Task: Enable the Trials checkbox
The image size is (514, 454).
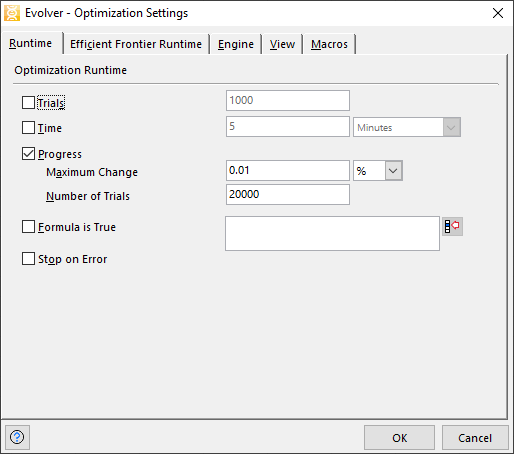Action: pyautogui.click(x=28, y=103)
